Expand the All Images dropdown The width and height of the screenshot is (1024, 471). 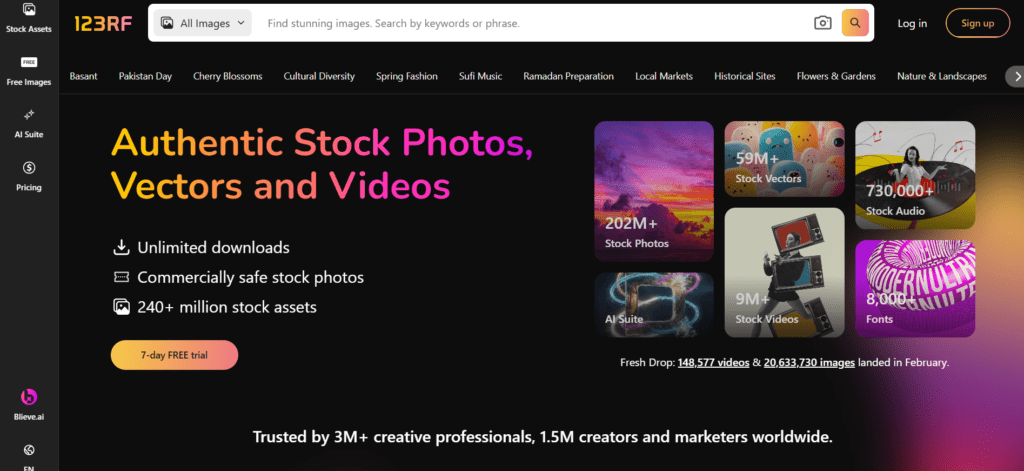(203, 23)
